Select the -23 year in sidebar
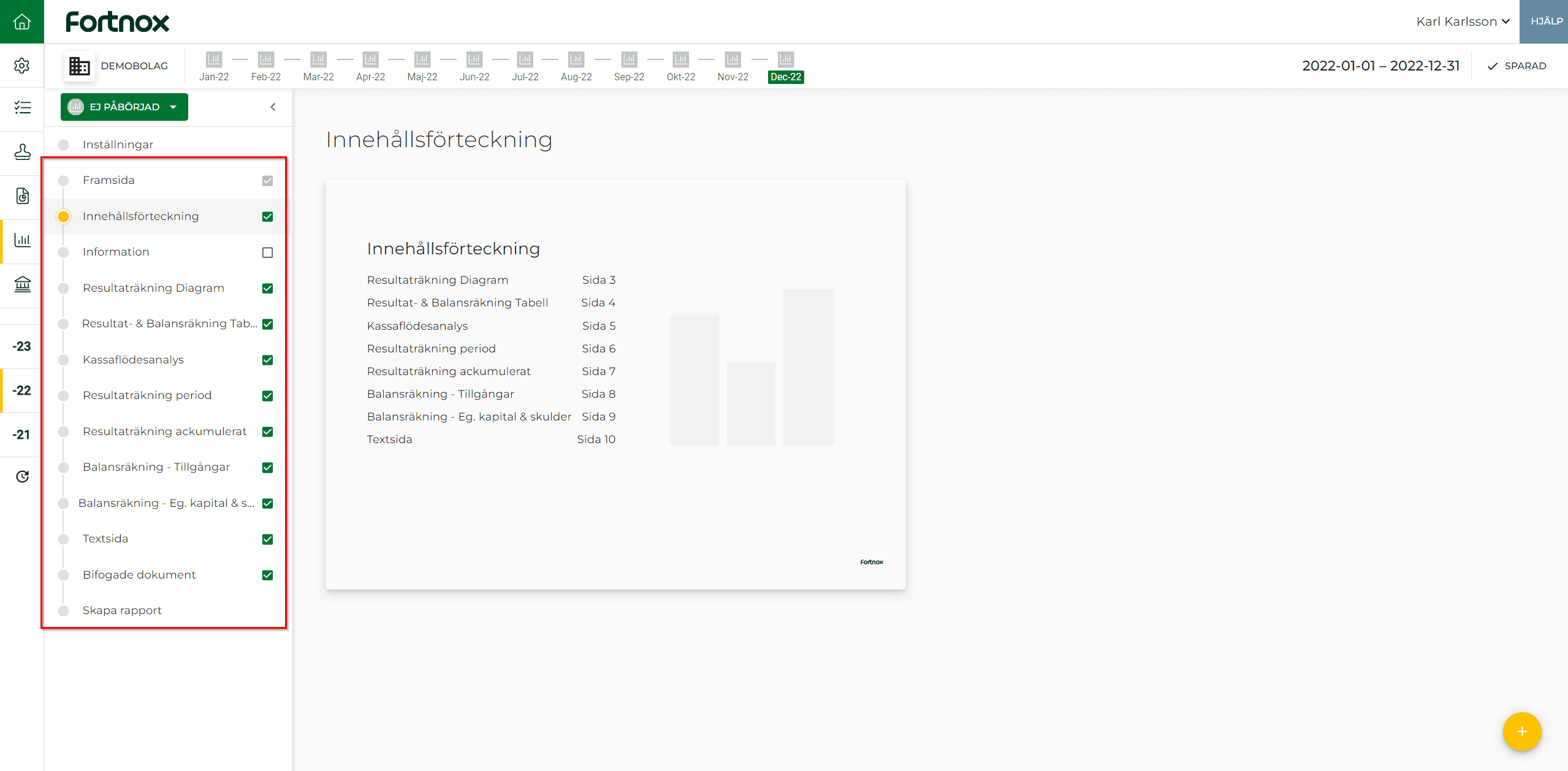The image size is (1568, 771). 22,346
